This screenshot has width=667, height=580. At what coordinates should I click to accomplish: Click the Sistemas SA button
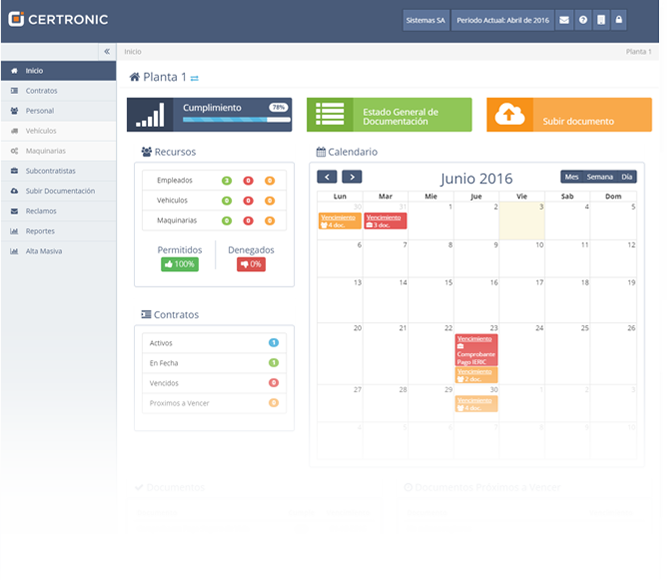(x=426, y=20)
